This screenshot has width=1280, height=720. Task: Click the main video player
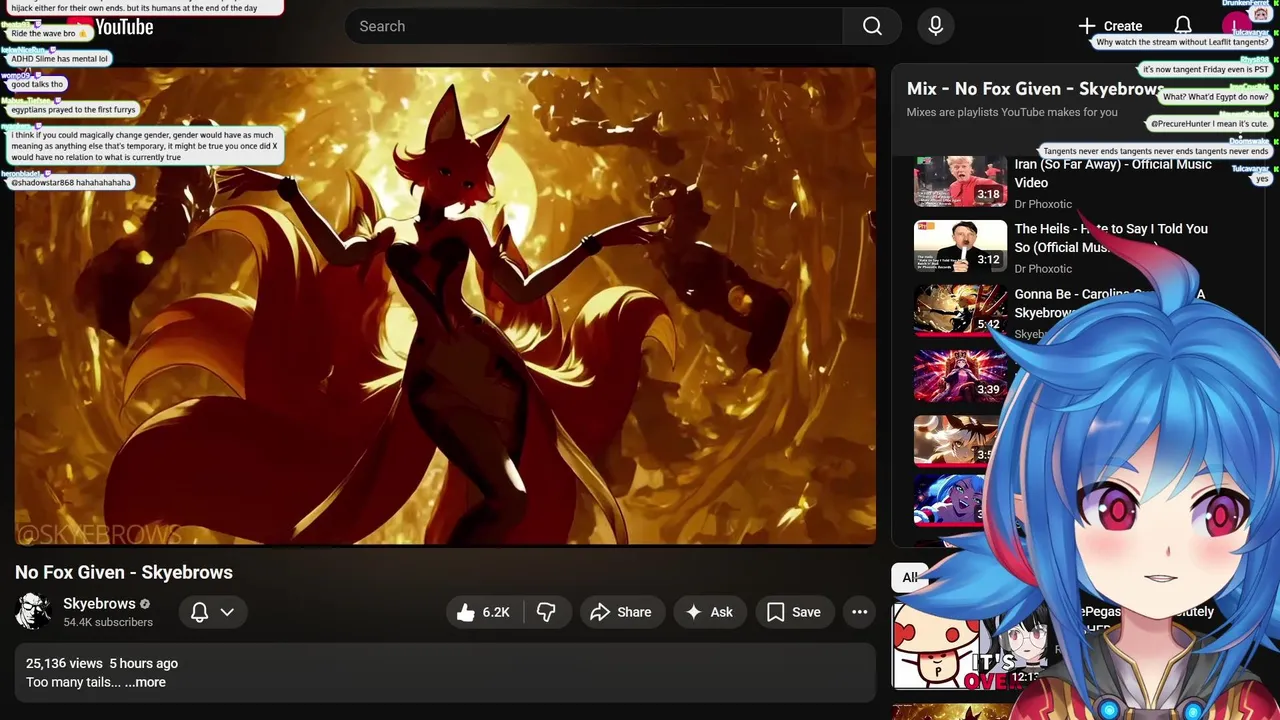coord(445,306)
